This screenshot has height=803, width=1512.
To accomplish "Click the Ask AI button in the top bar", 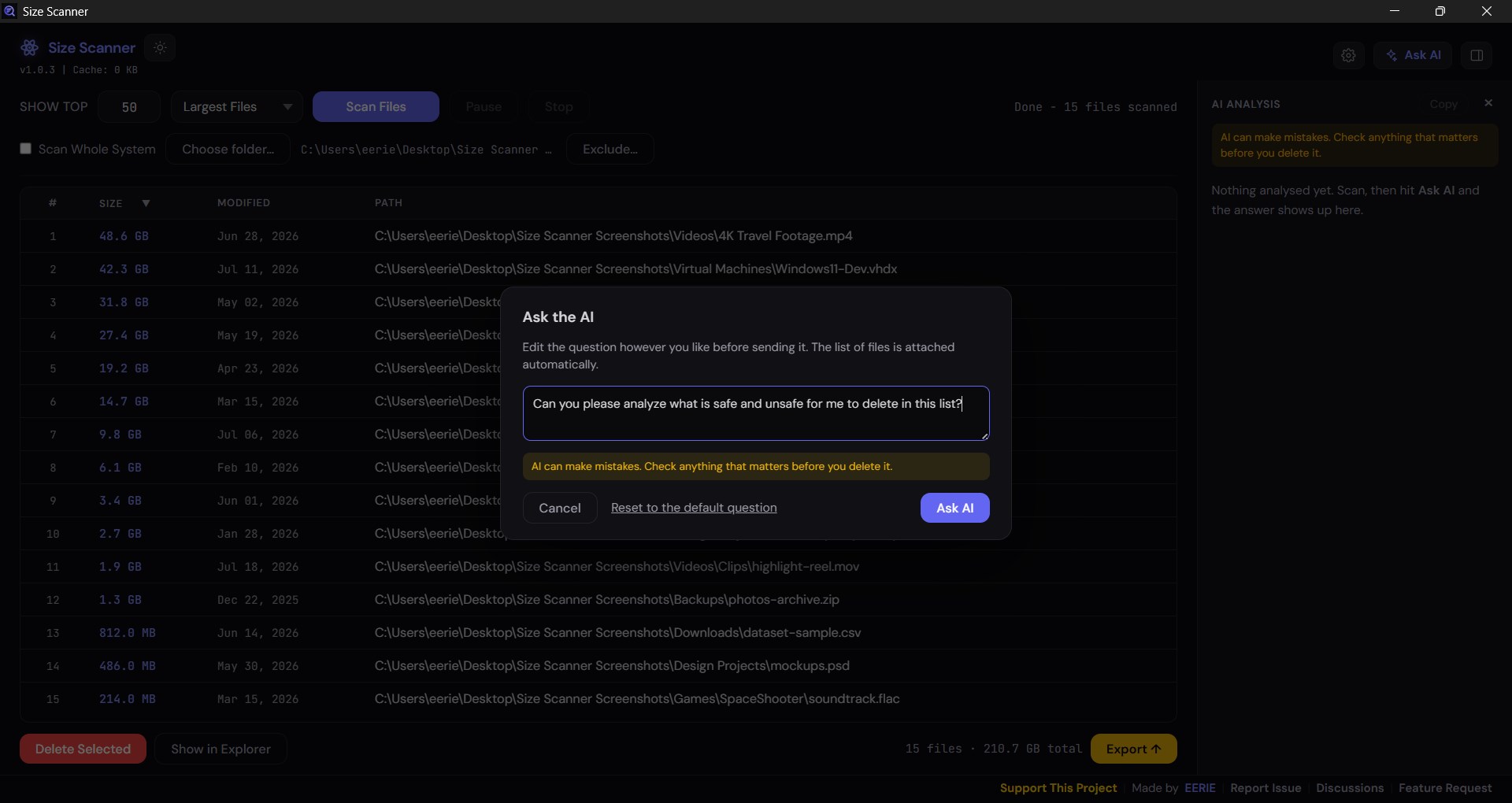I will pyautogui.click(x=1414, y=55).
